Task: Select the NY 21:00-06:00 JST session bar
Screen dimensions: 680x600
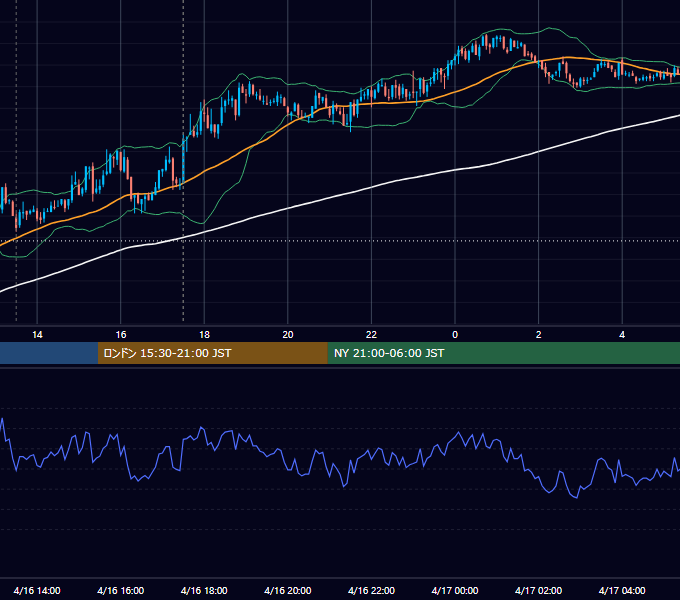Action: [x=503, y=353]
